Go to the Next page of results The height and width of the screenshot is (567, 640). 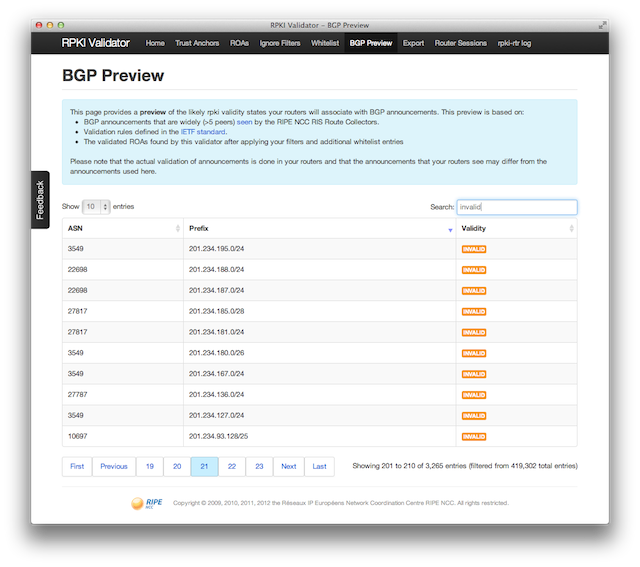[x=288, y=466]
